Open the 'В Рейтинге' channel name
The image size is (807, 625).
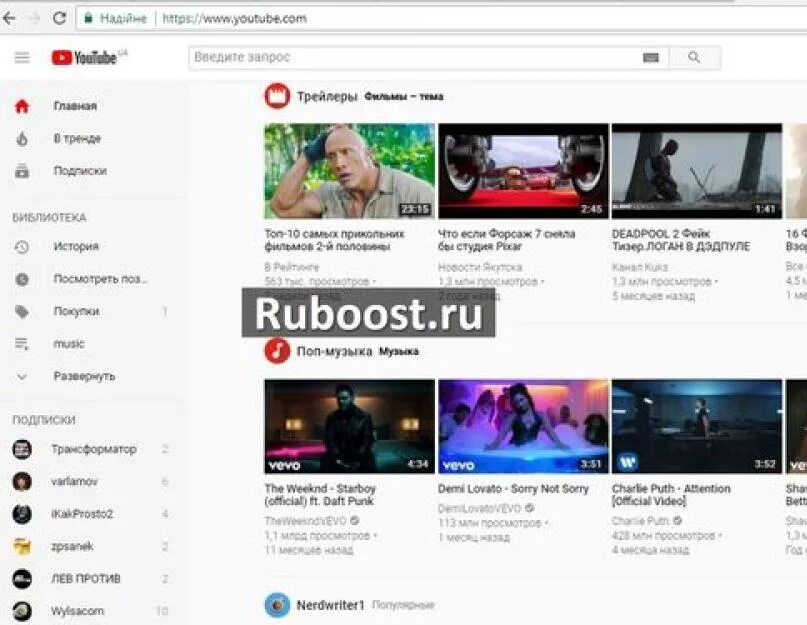[x=292, y=267]
